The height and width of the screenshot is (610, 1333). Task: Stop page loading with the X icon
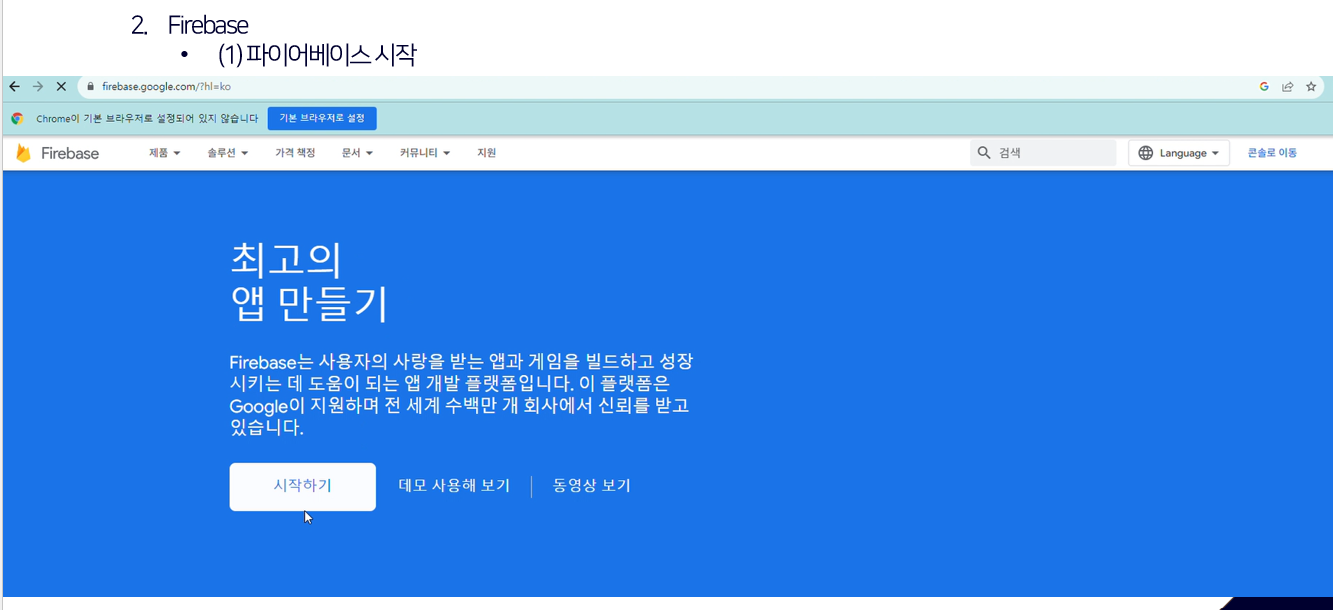(x=61, y=87)
